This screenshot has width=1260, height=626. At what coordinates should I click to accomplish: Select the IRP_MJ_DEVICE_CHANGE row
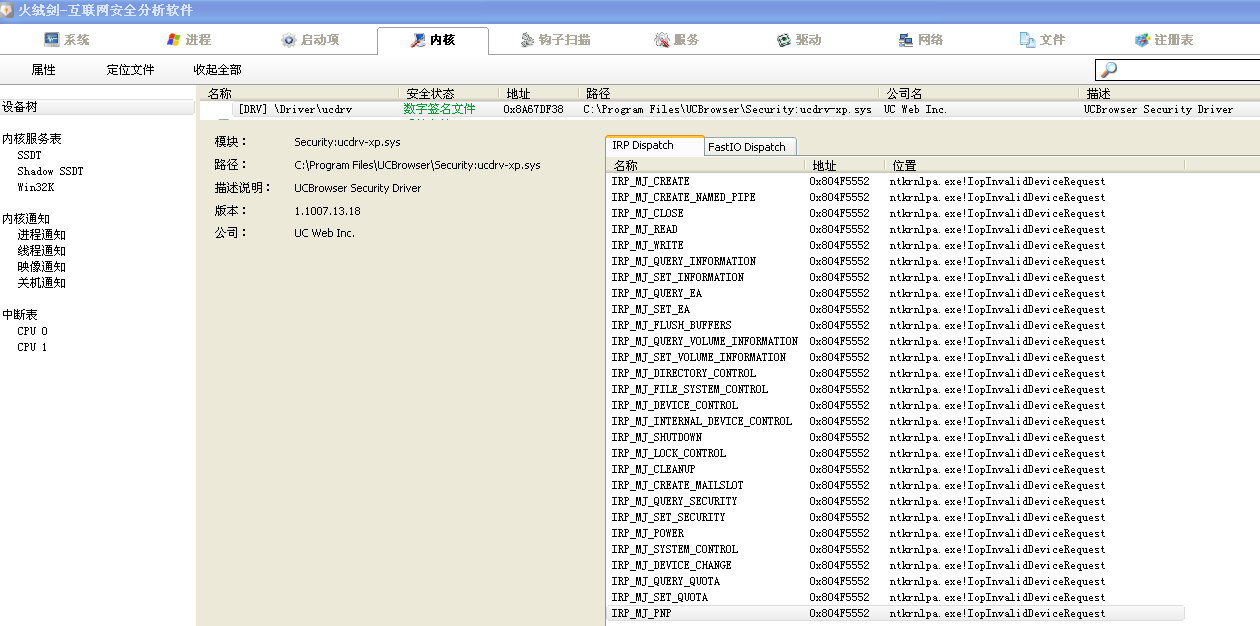pos(895,565)
